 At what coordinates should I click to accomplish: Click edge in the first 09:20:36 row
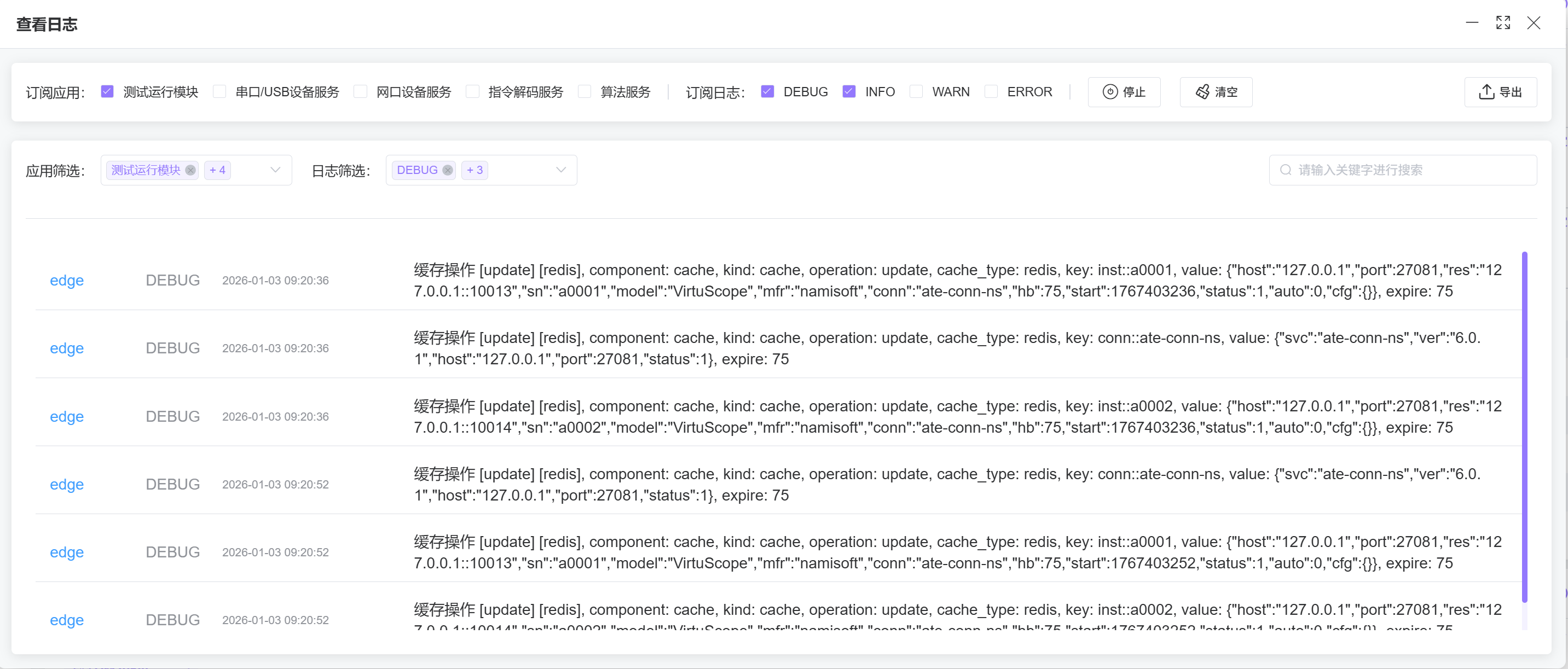click(x=67, y=281)
